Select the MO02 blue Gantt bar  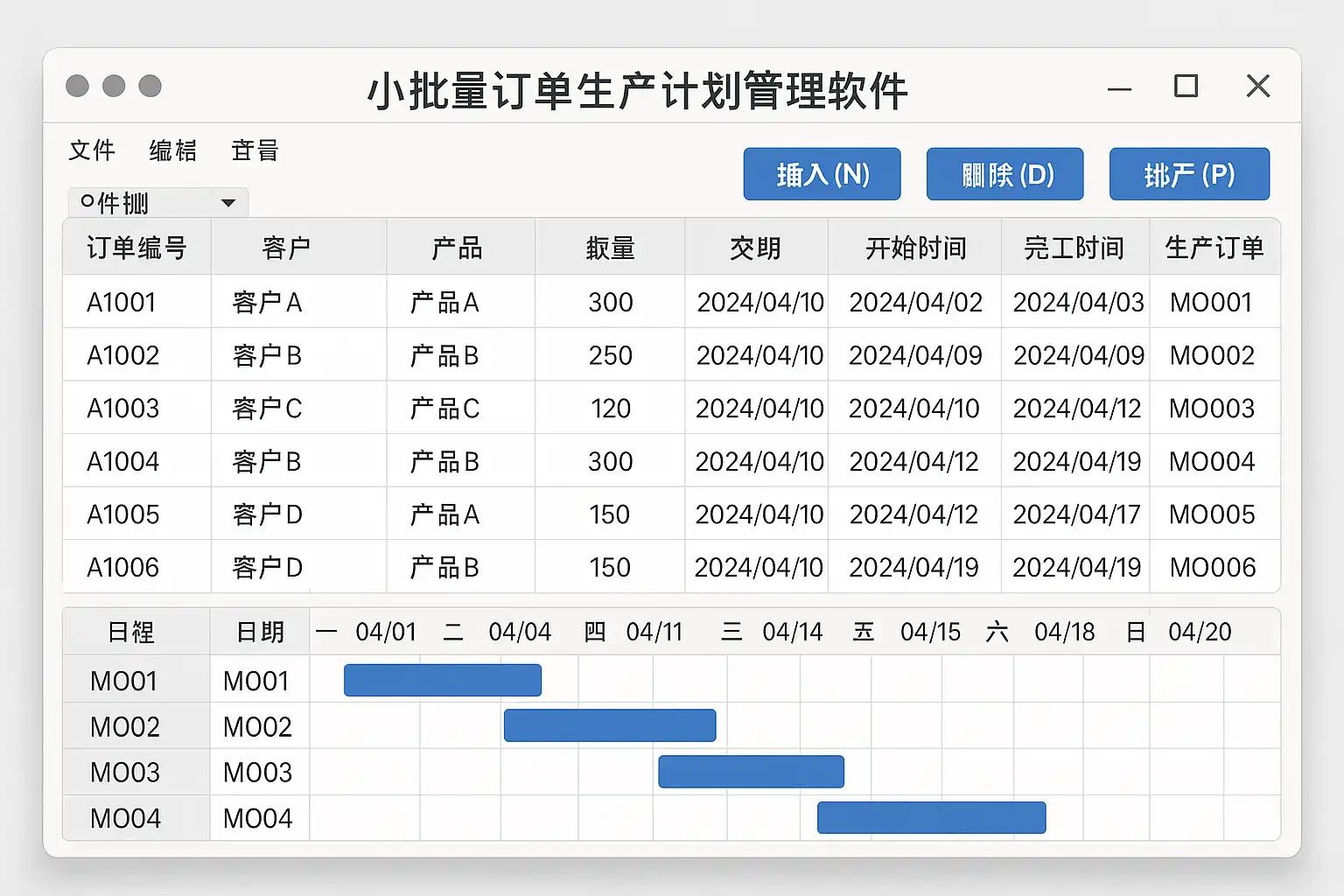(x=610, y=725)
